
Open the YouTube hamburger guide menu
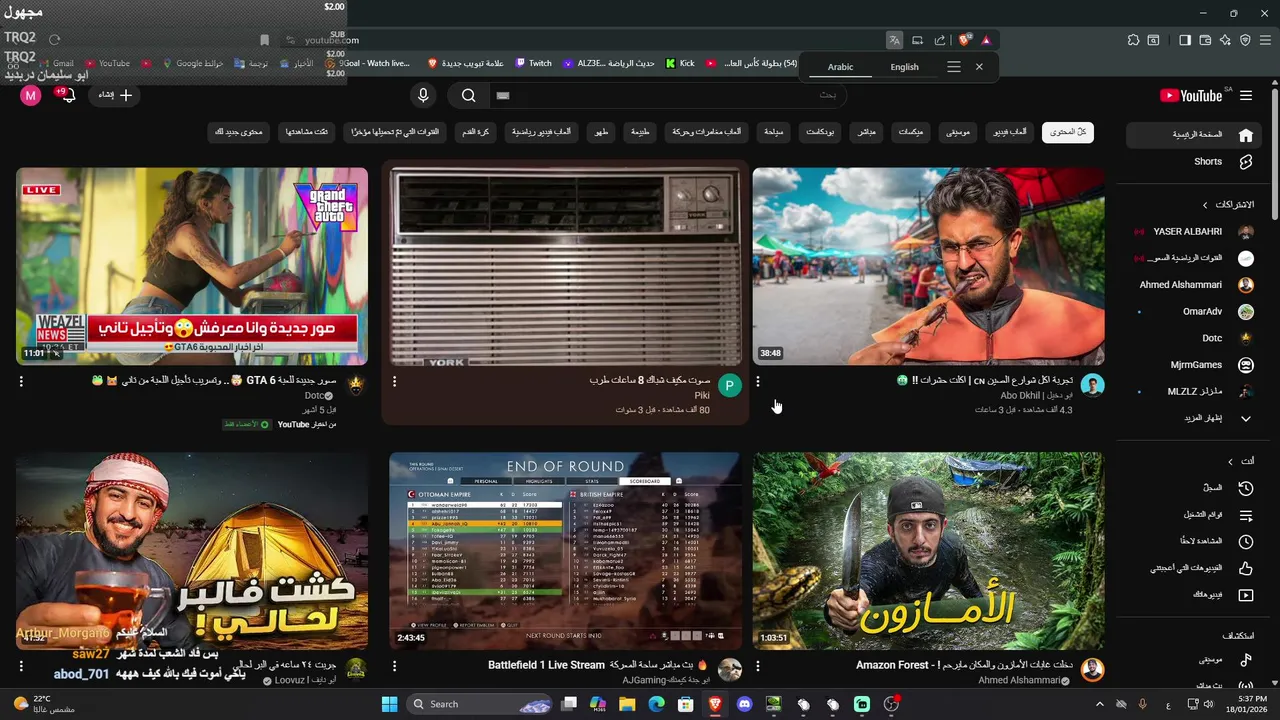click(1246, 95)
